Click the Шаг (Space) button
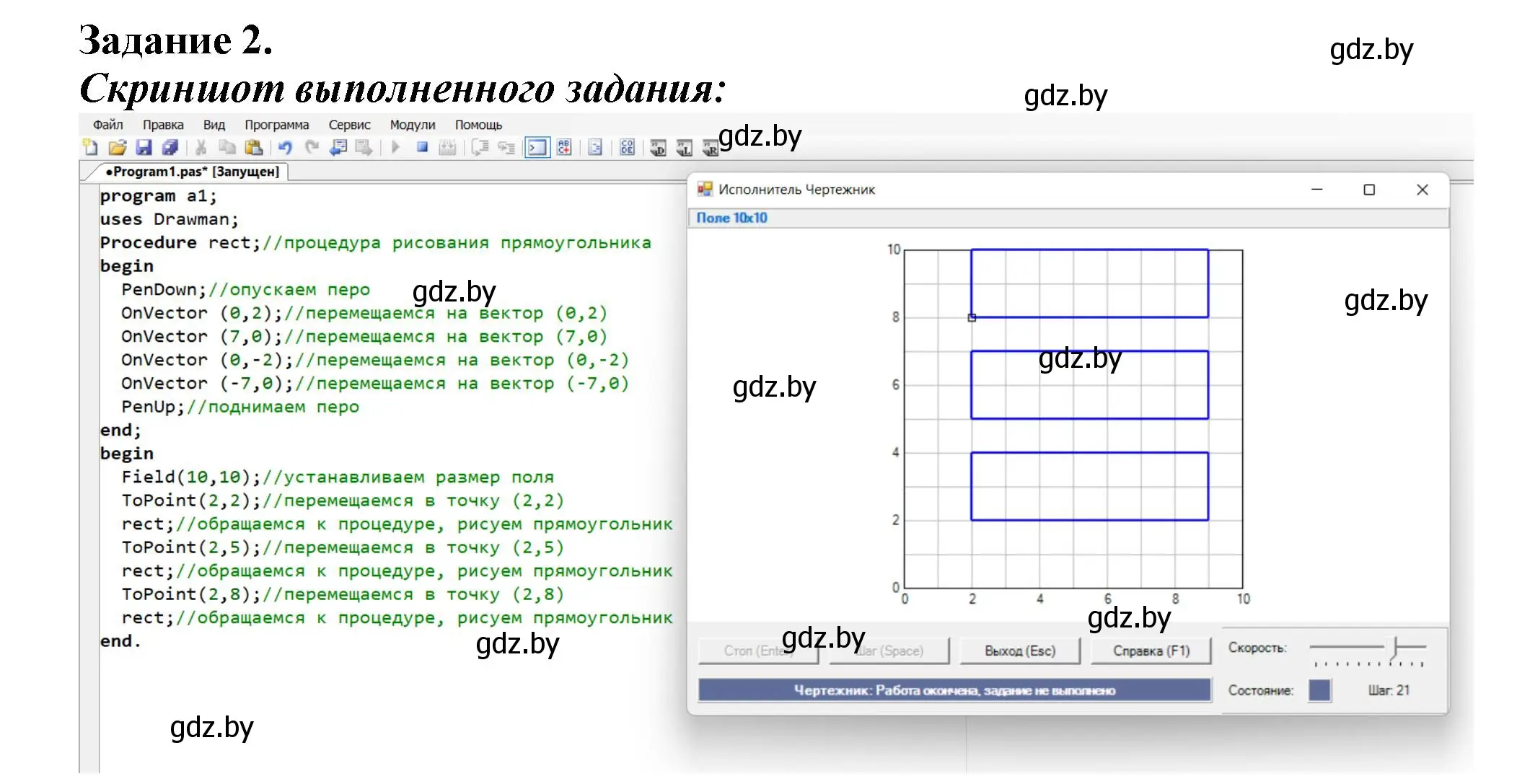 click(889, 651)
